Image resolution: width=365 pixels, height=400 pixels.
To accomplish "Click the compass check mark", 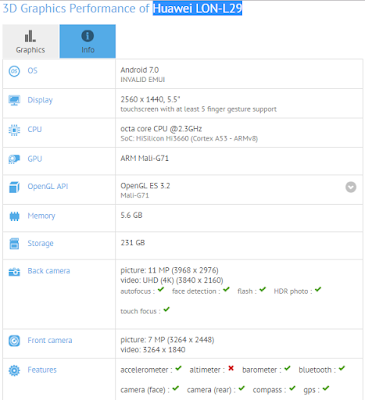I will click(292, 388).
